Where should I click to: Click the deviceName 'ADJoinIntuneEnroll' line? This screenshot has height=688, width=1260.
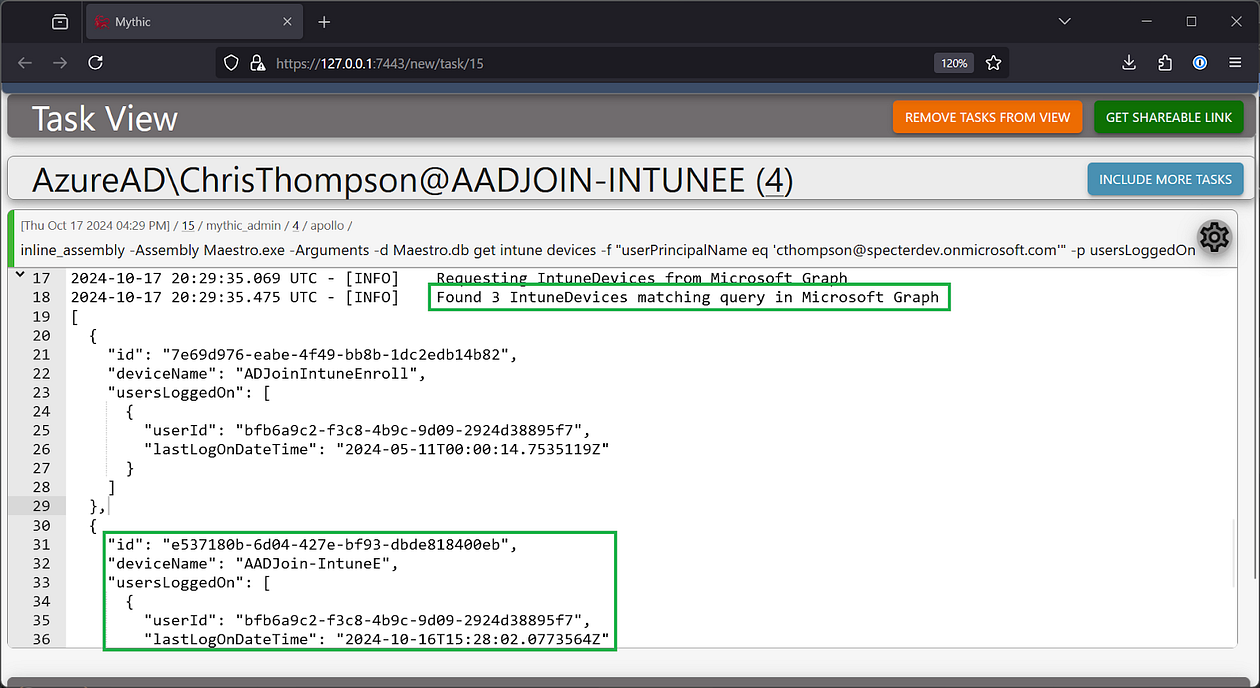[268, 373]
